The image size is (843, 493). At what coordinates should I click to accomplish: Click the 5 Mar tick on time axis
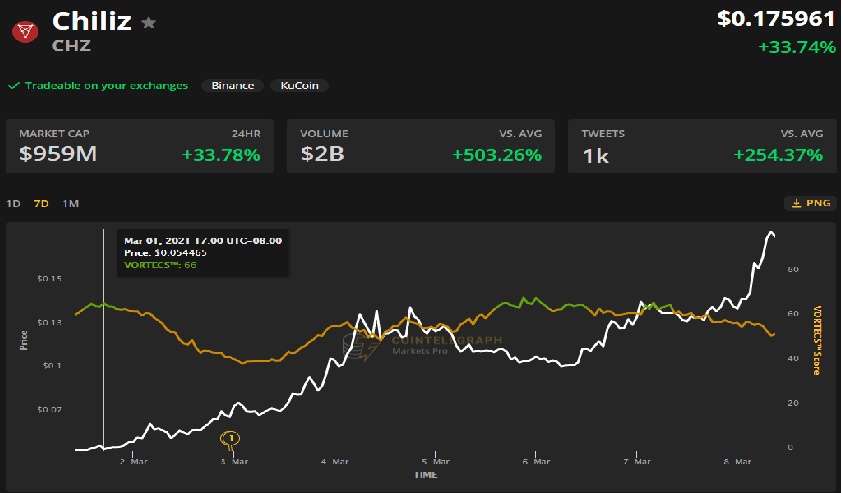point(436,461)
